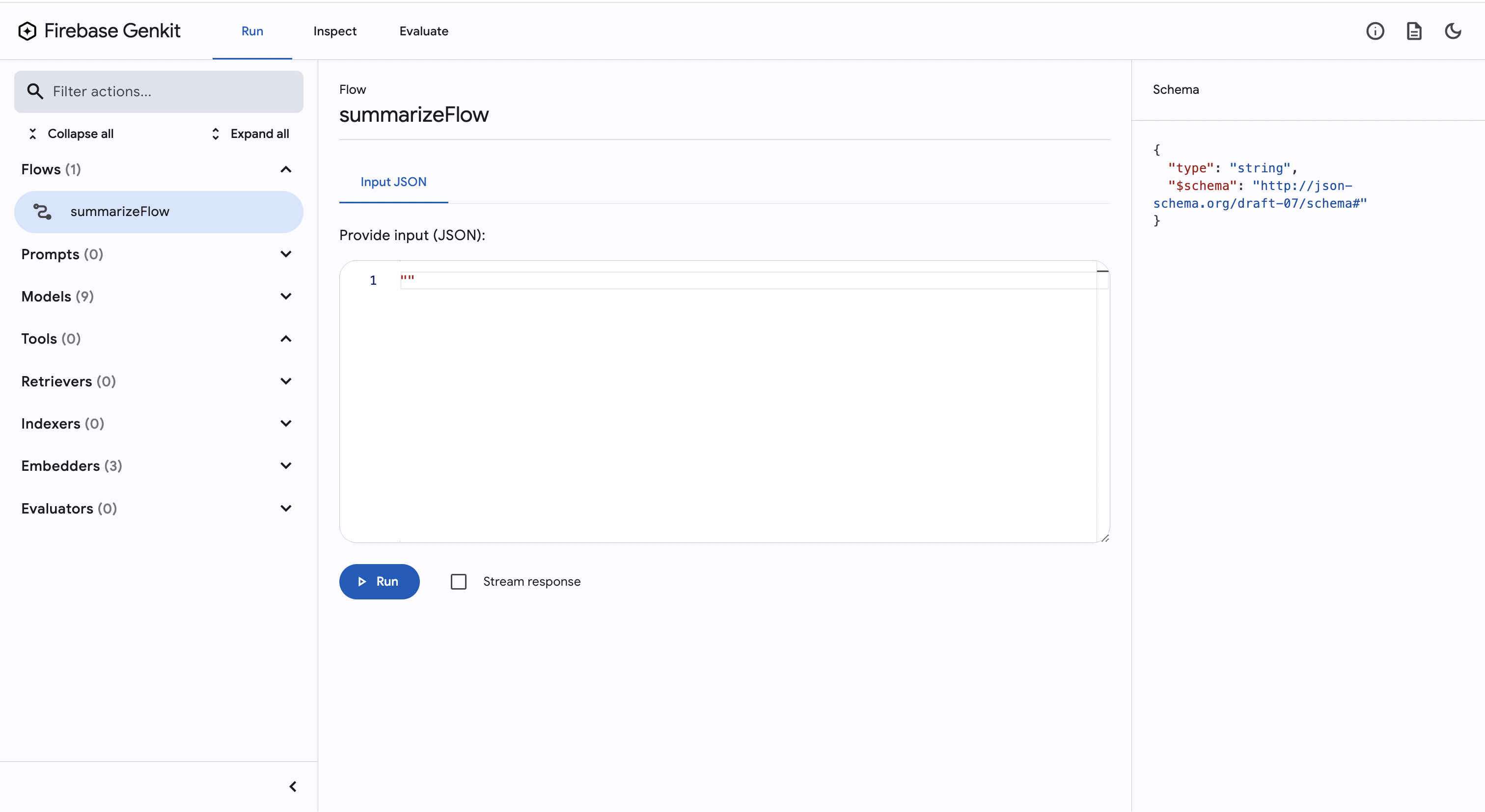Click the search magnifier icon

pos(35,92)
